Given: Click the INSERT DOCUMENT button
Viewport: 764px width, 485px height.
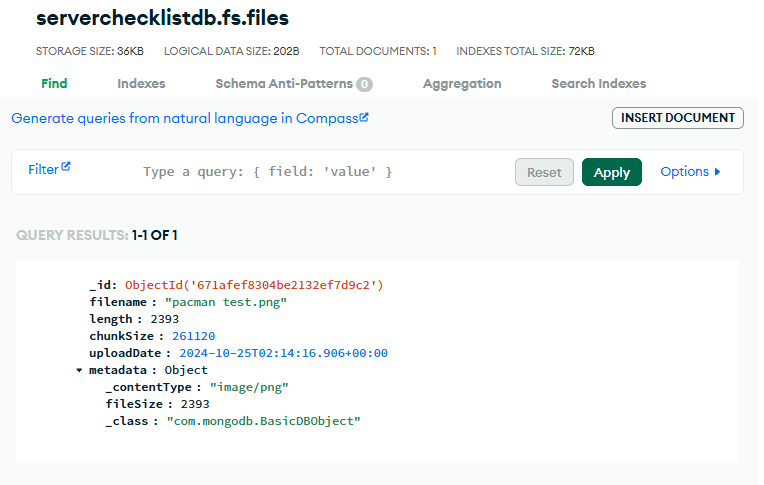Looking at the screenshot, I should pyautogui.click(x=678, y=118).
